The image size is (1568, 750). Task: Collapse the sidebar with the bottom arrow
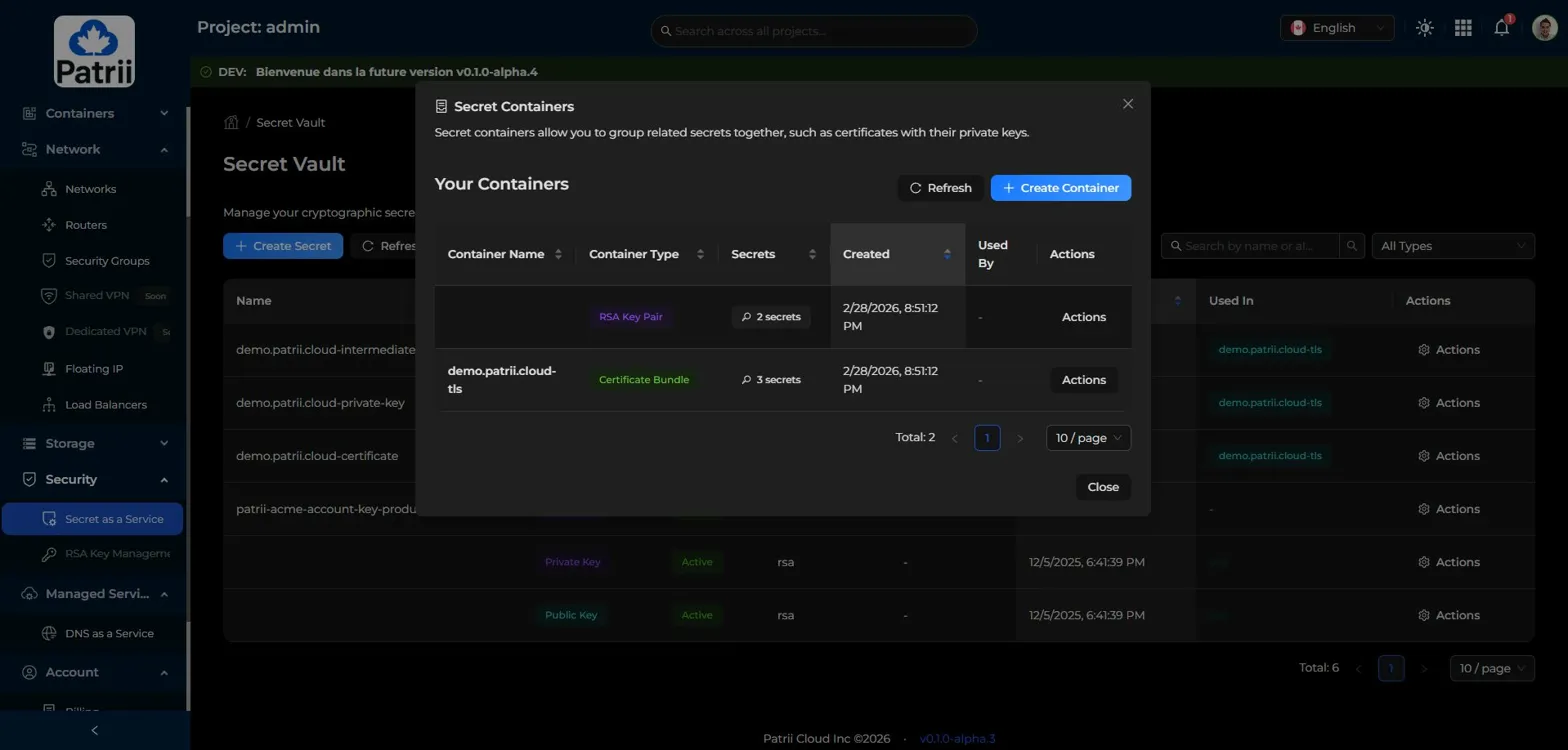[95, 731]
